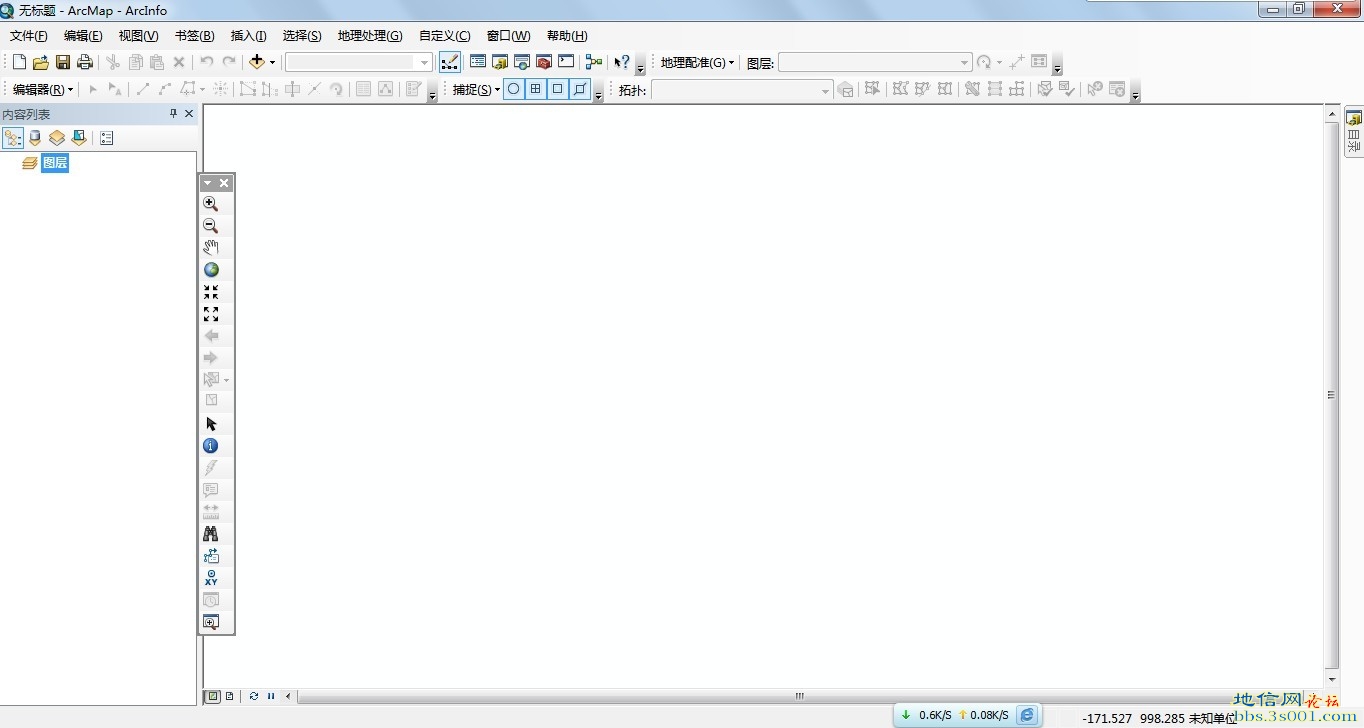The image size is (1364, 728).
Task: Select the 图层 data frame
Action: click(55, 163)
